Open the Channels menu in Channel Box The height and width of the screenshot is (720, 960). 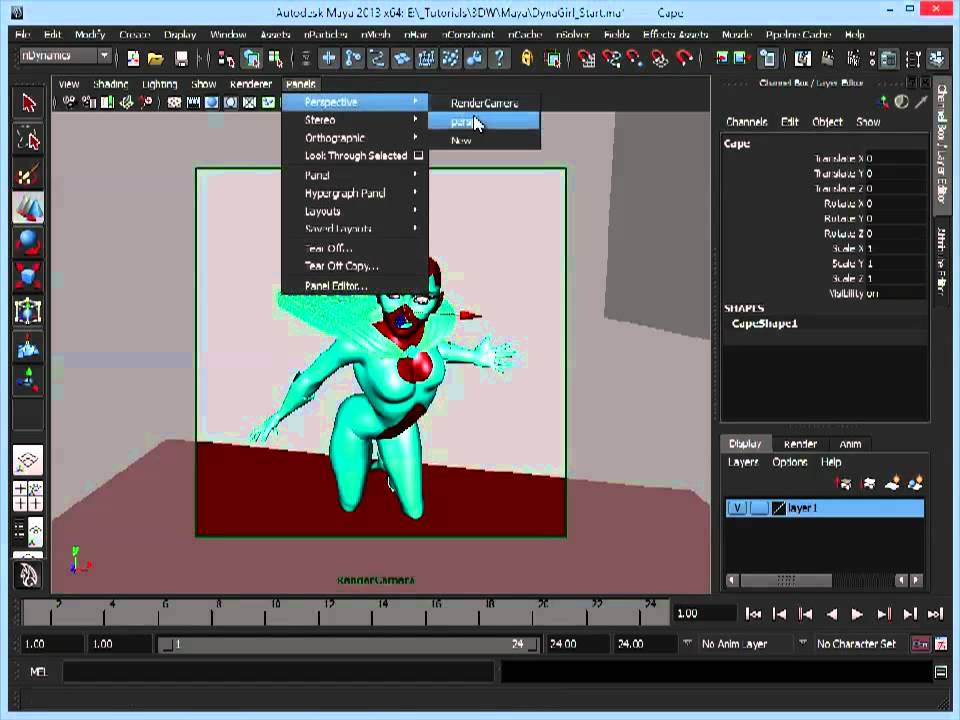(746, 122)
